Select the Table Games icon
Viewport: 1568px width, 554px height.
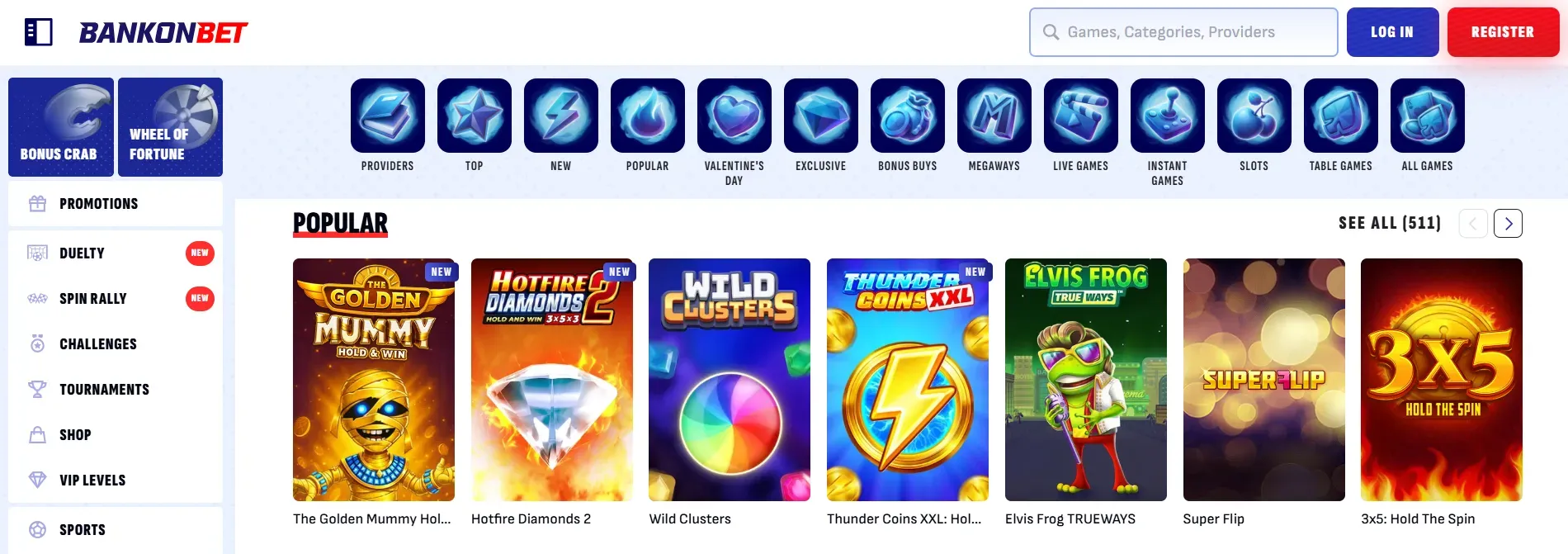tap(1341, 116)
